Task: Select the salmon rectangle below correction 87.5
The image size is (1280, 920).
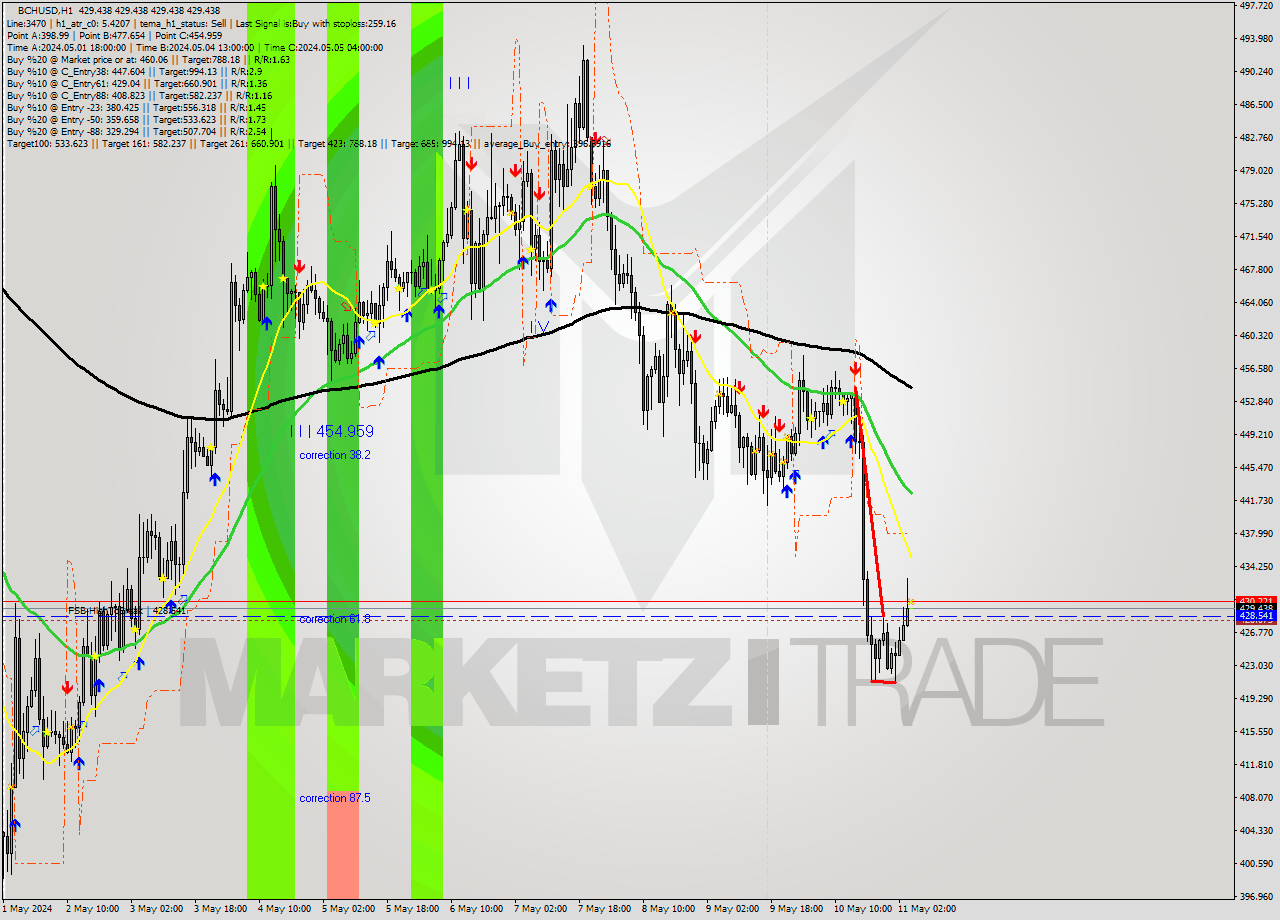Action: (343, 844)
